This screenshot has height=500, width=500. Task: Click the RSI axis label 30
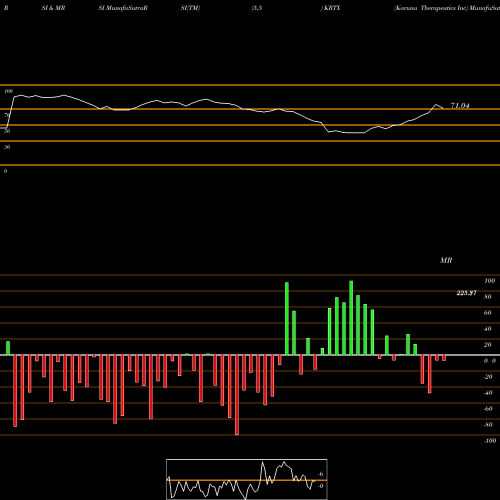click(7, 147)
